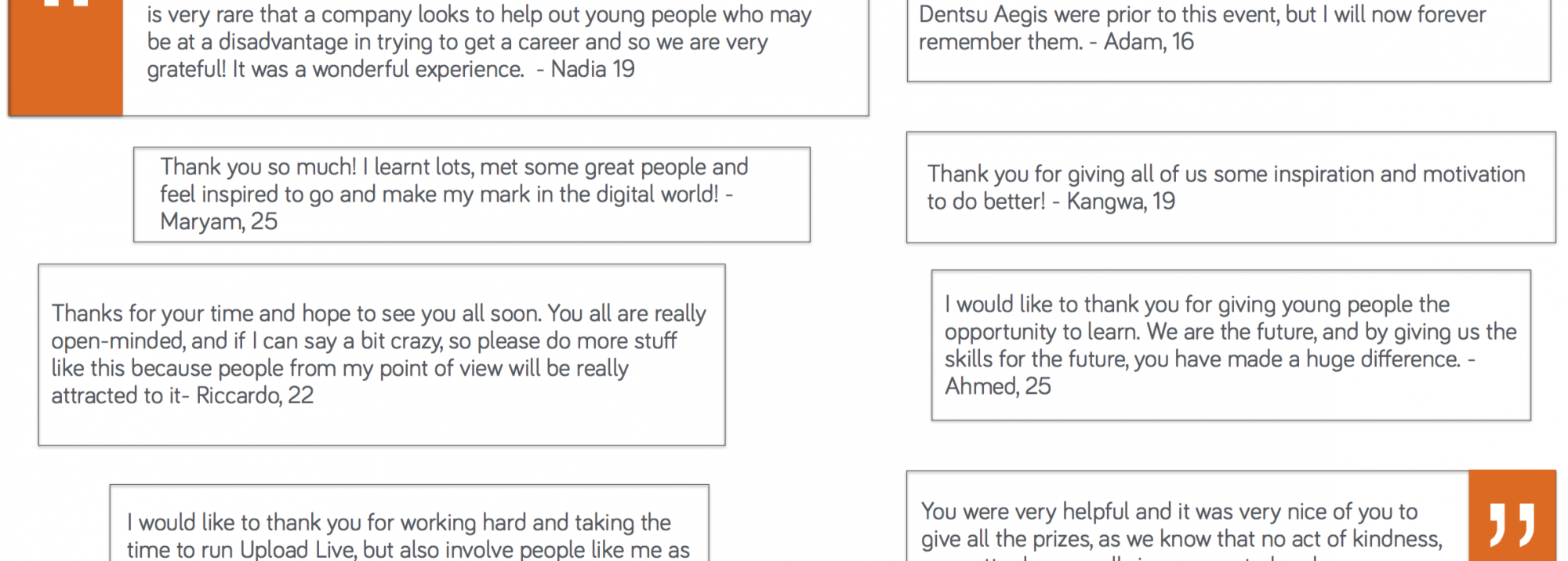Click the signature Maryam, 25

pos(219,221)
